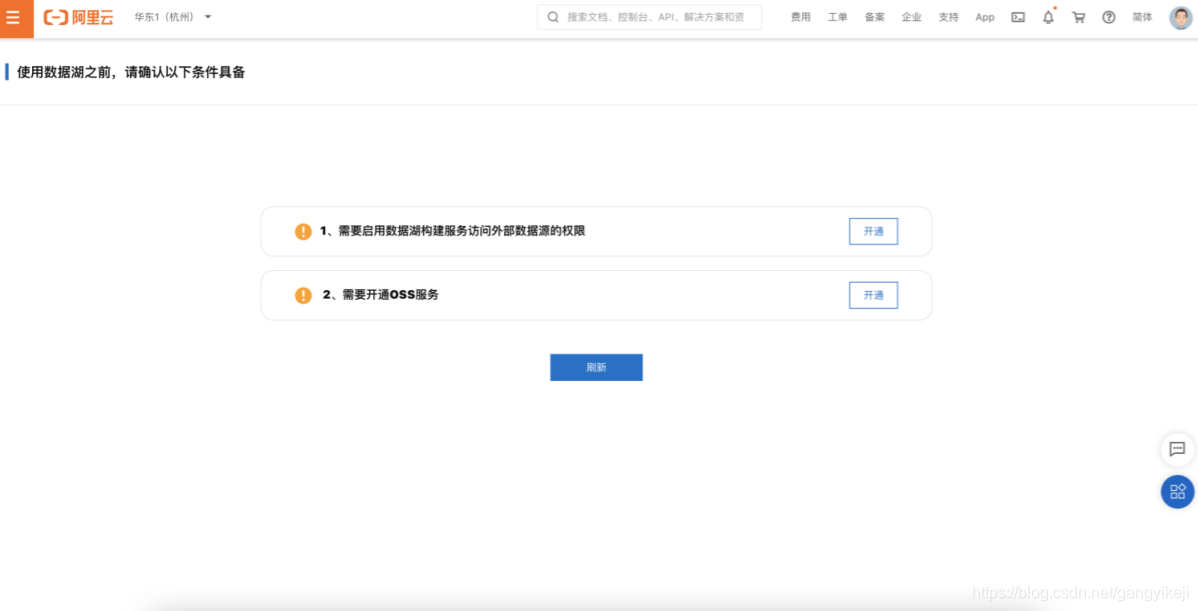Viewport: 1198px width, 611px height.
Task: Open the floating app-grid shortcut icon
Action: 1177,492
